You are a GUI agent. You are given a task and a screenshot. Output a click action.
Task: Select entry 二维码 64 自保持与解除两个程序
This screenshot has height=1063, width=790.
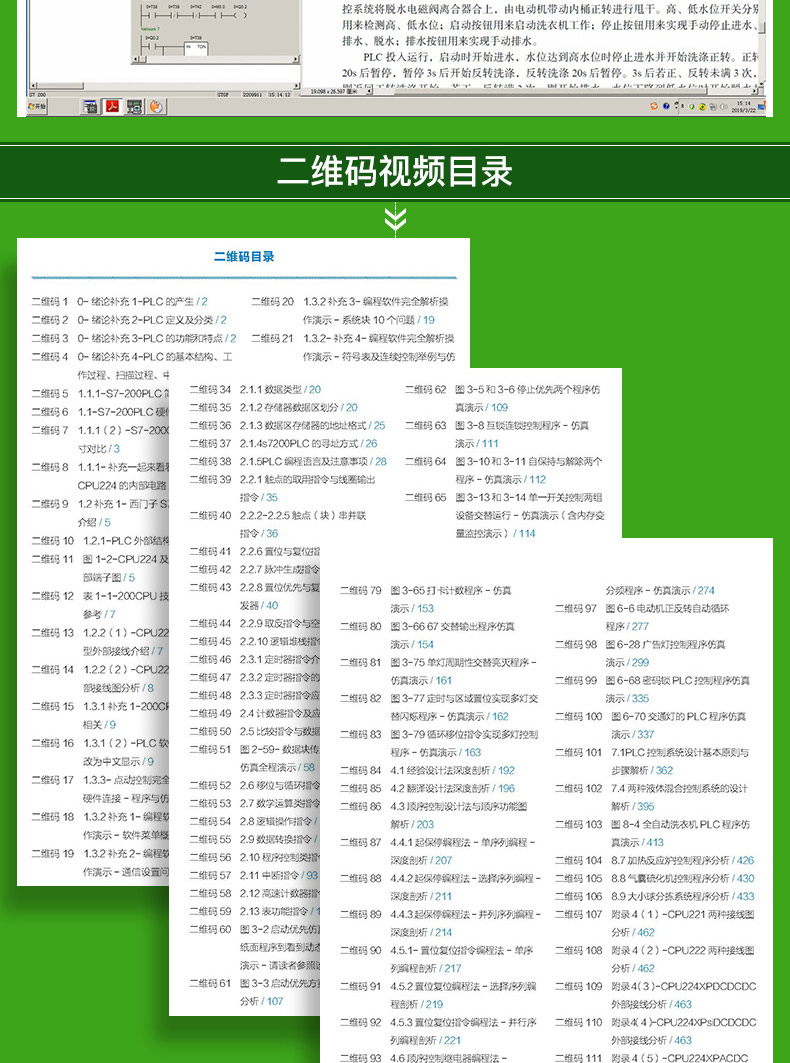[504, 470]
